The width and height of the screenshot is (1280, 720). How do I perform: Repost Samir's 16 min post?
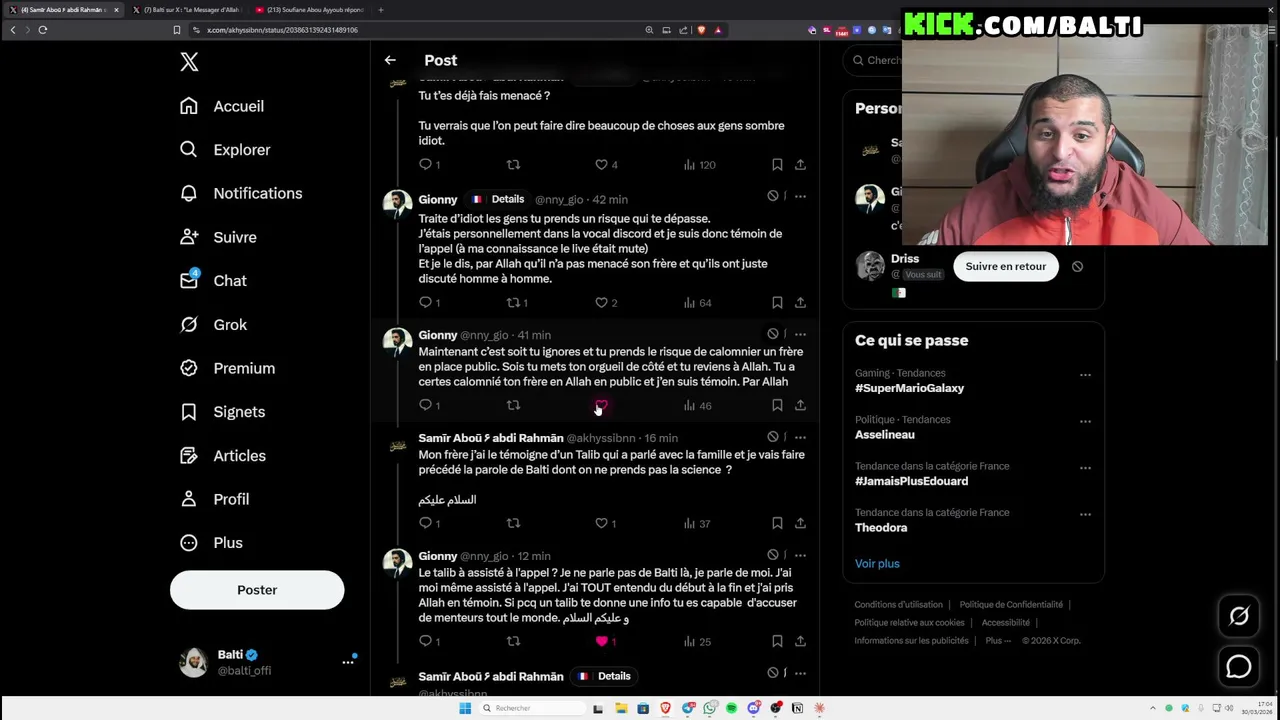pyautogui.click(x=513, y=523)
